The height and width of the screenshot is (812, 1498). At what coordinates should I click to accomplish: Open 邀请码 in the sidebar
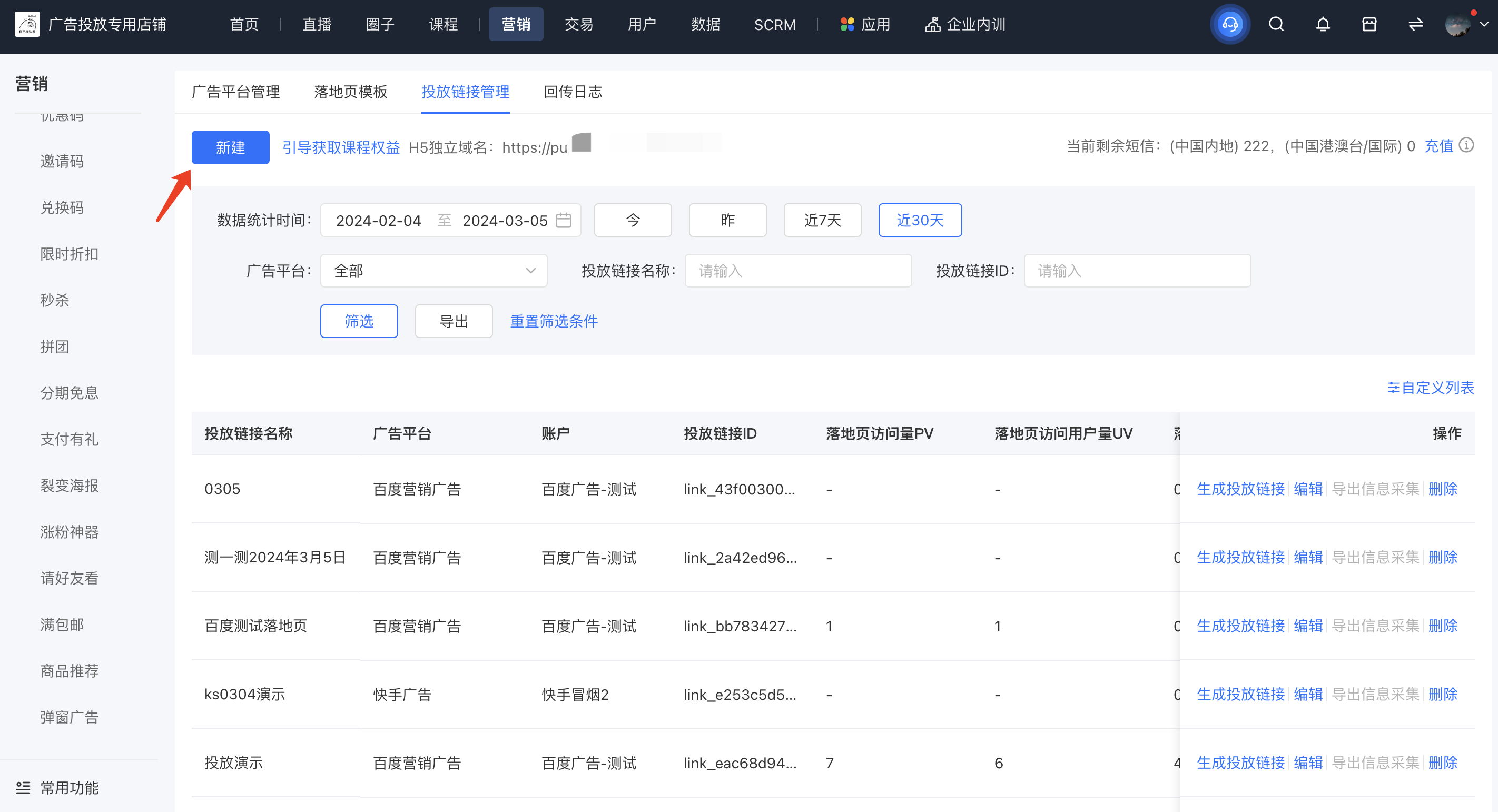[x=62, y=161]
